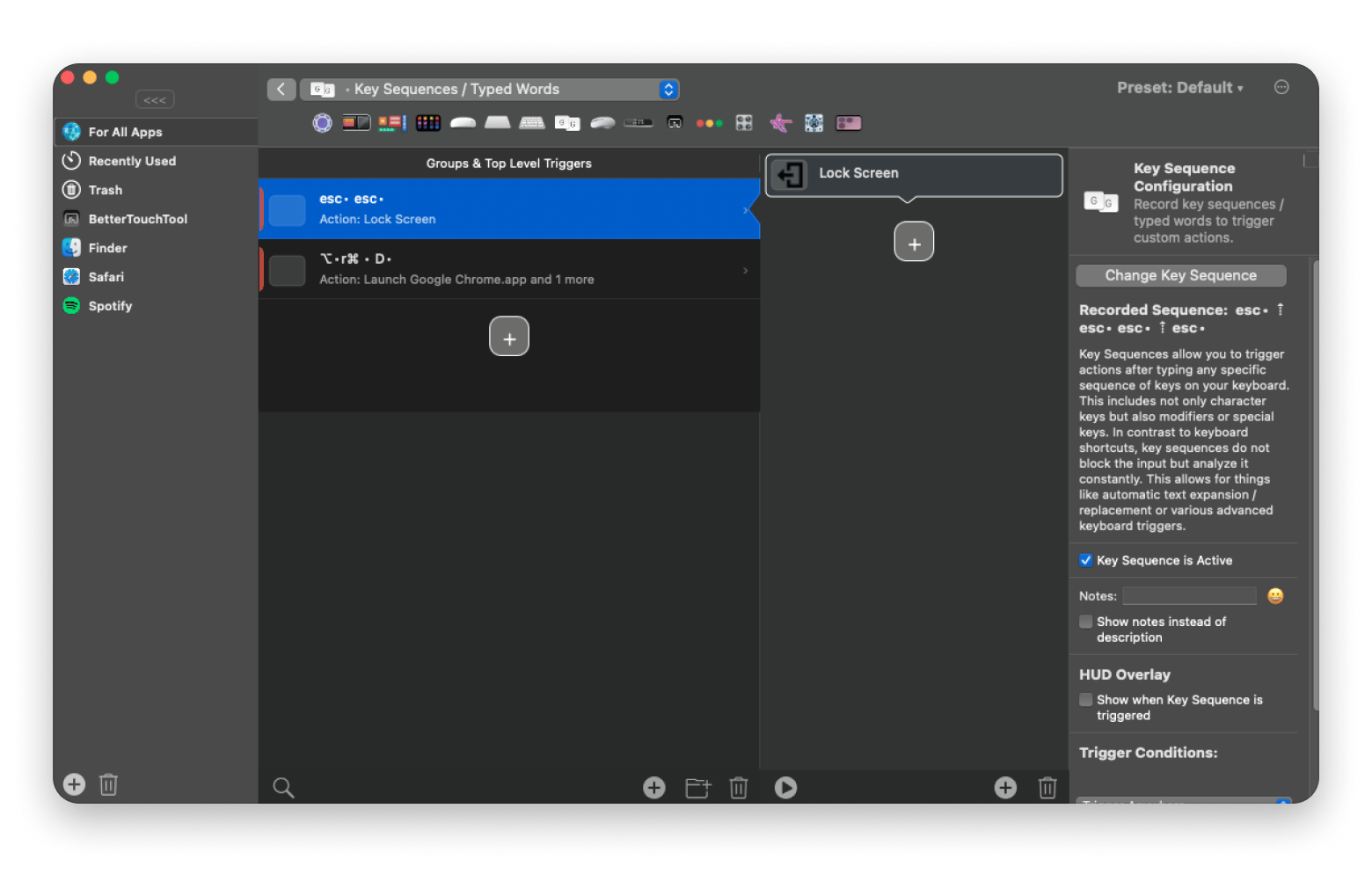
Task: Select the Keyboard shortcuts trigger icon
Action: click(x=532, y=123)
